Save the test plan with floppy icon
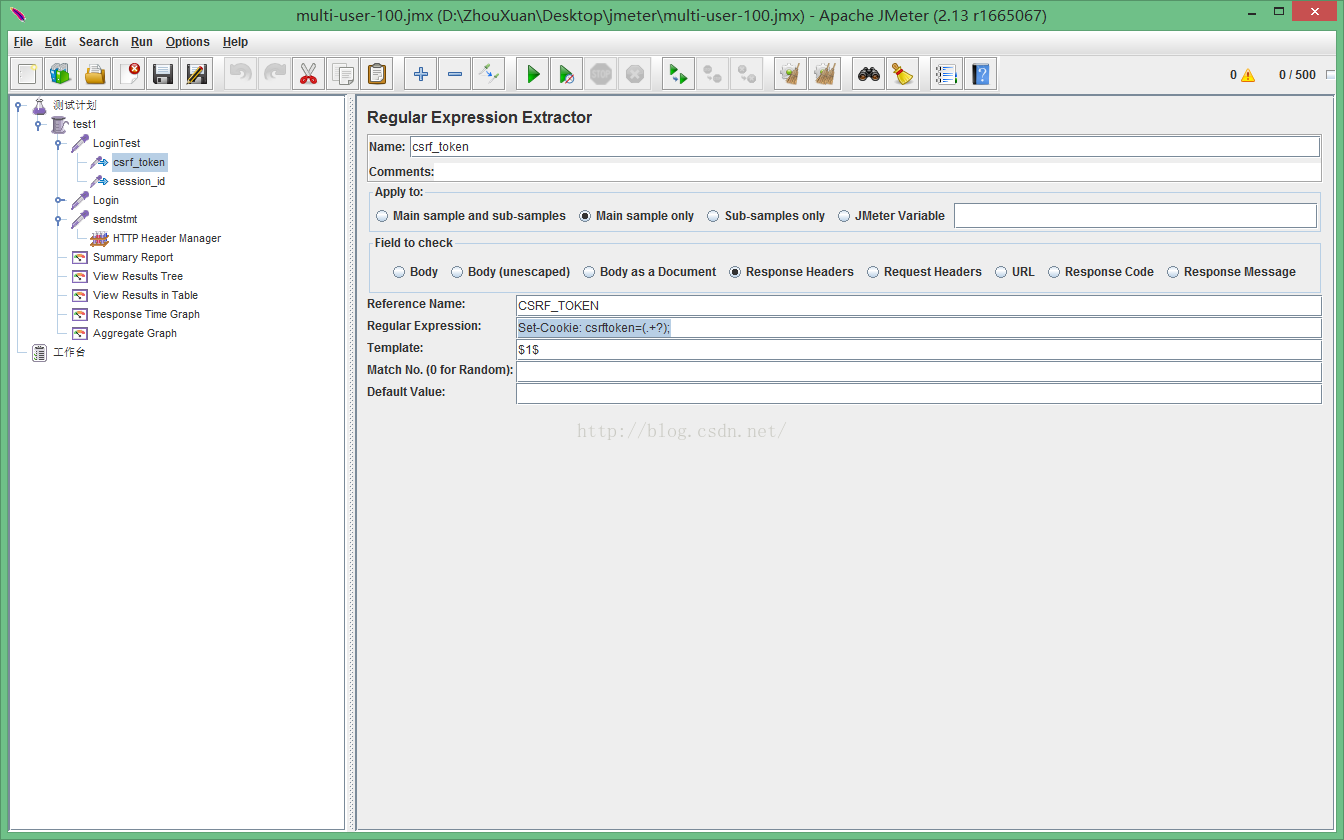 [163, 74]
